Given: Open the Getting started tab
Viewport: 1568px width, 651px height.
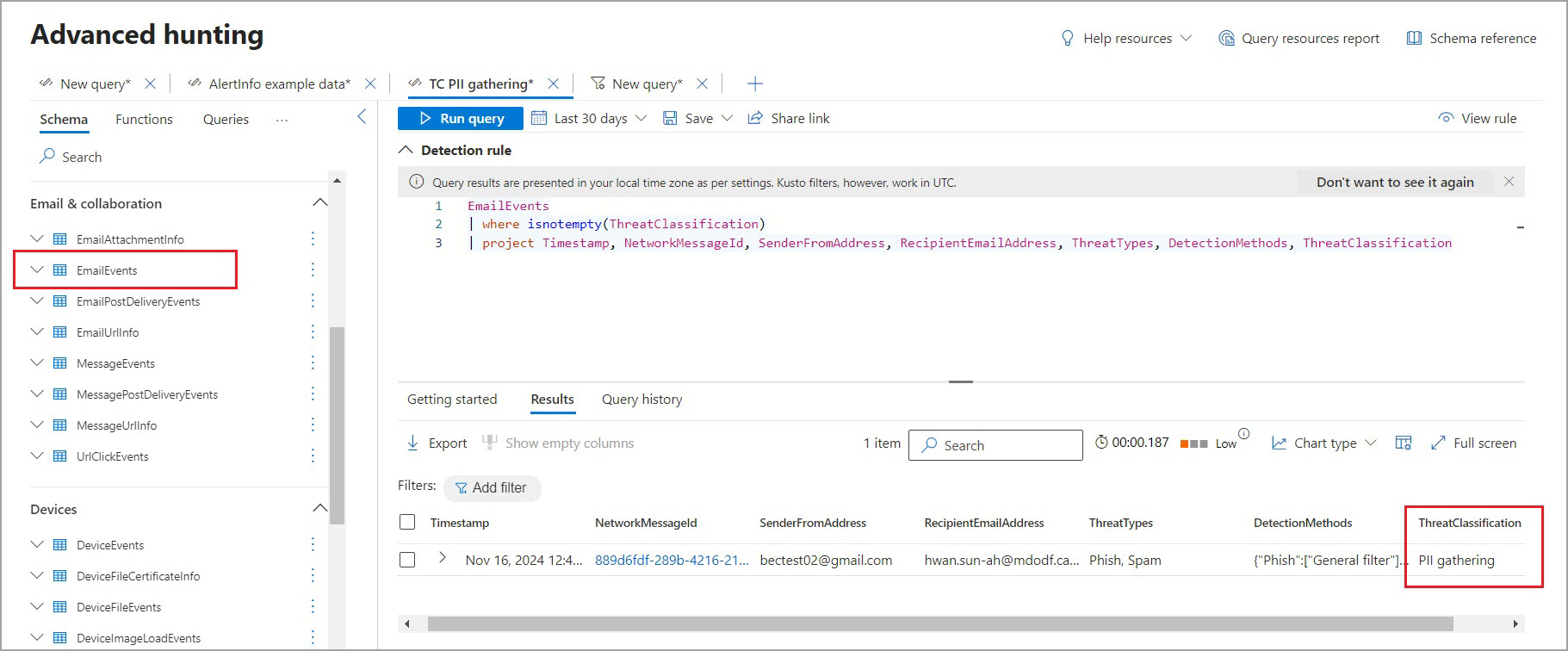Looking at the screenshot, I should (452, 400).
